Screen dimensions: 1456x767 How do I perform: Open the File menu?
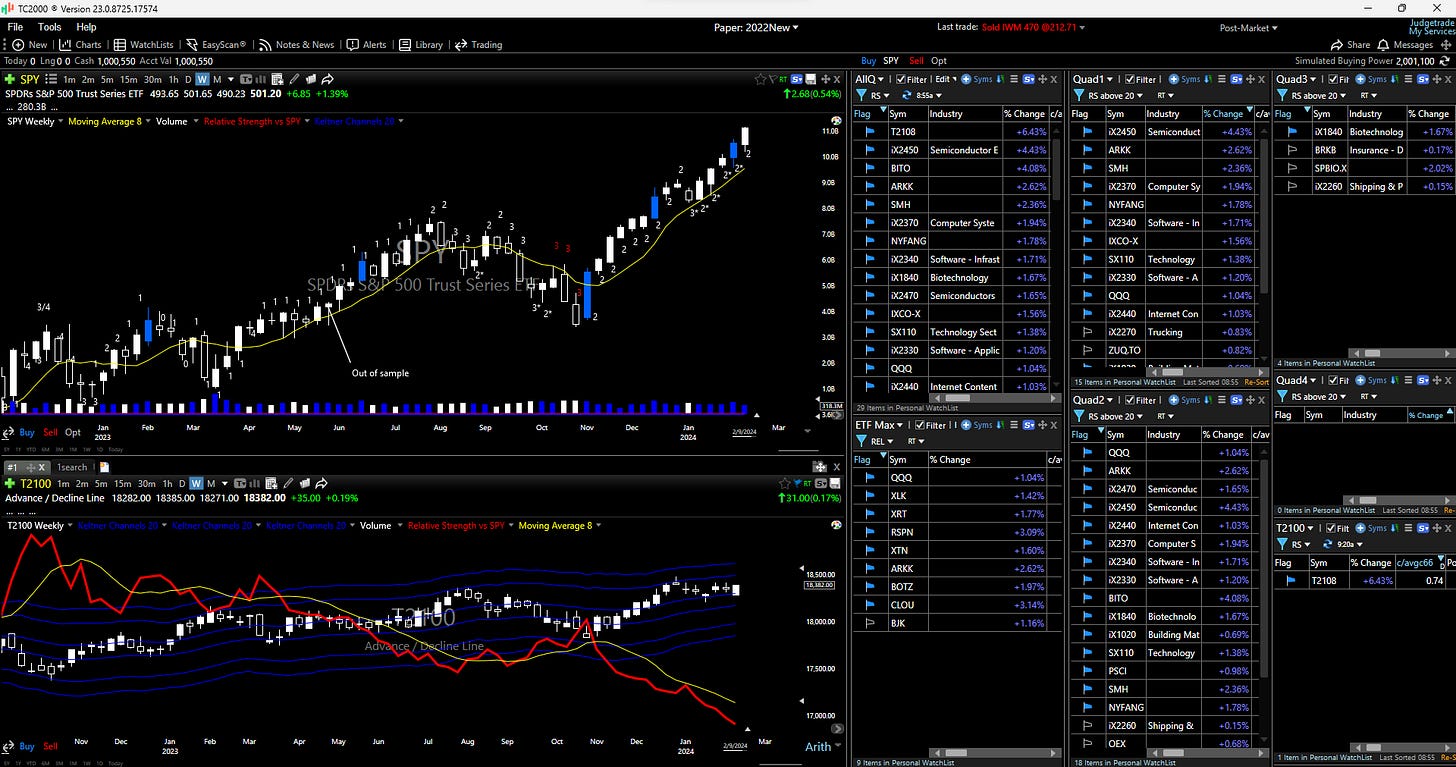click(x=15, y=27)
